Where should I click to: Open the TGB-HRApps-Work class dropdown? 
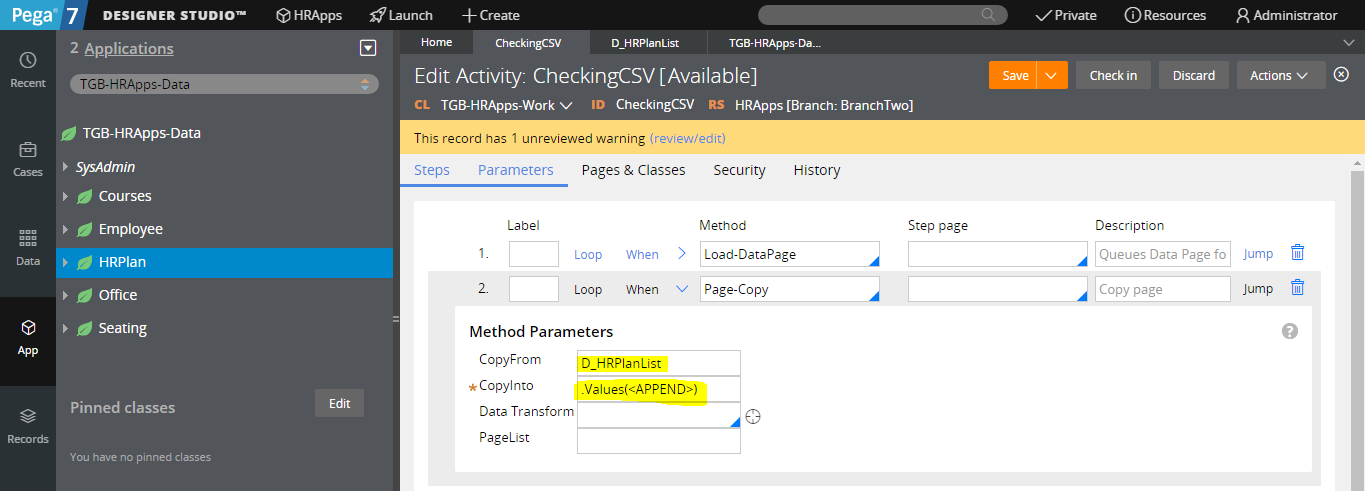pyautogui.click(x=507, y=104)
